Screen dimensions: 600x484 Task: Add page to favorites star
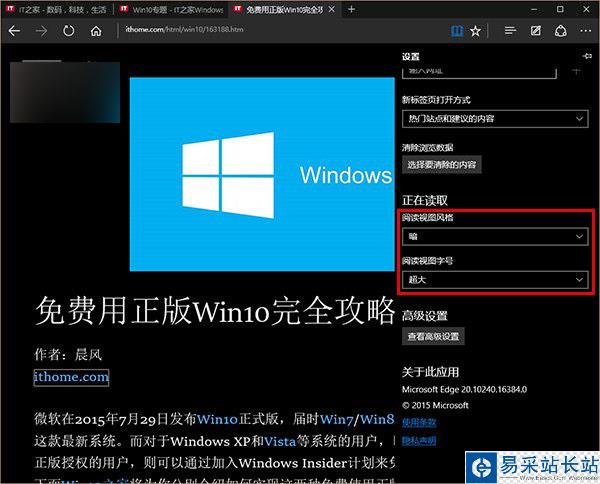pos(475,31)
